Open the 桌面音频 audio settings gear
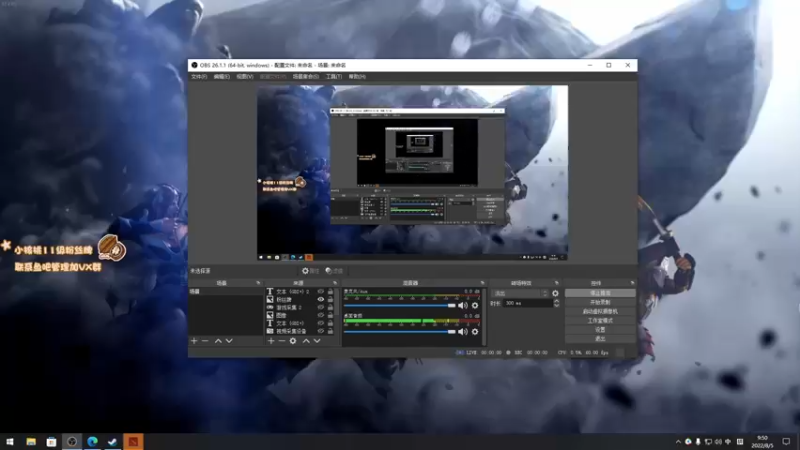Viewport: 800px width, 450px height. [x=475, y=332]
